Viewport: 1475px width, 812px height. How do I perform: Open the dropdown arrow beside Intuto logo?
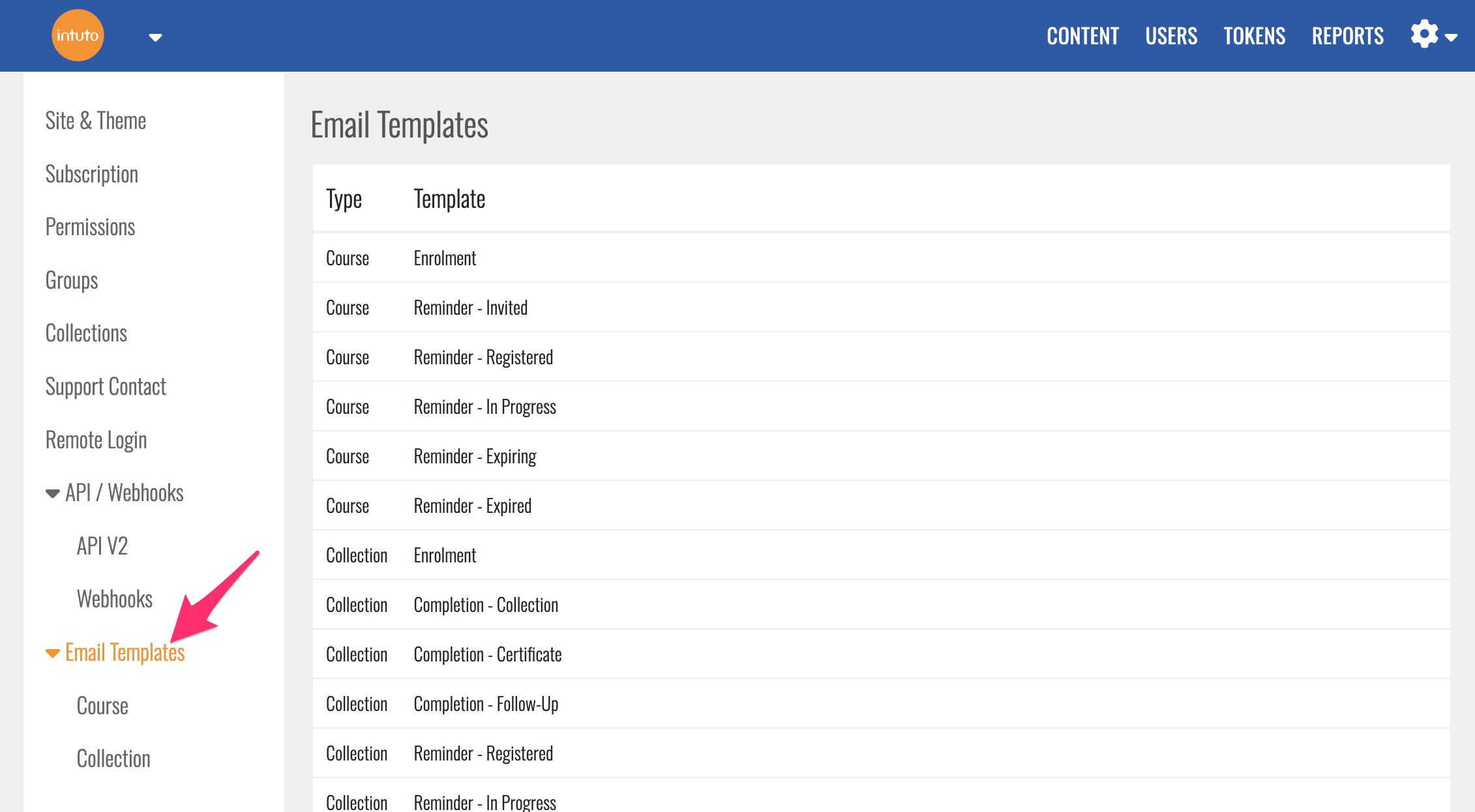pos(155,37)
